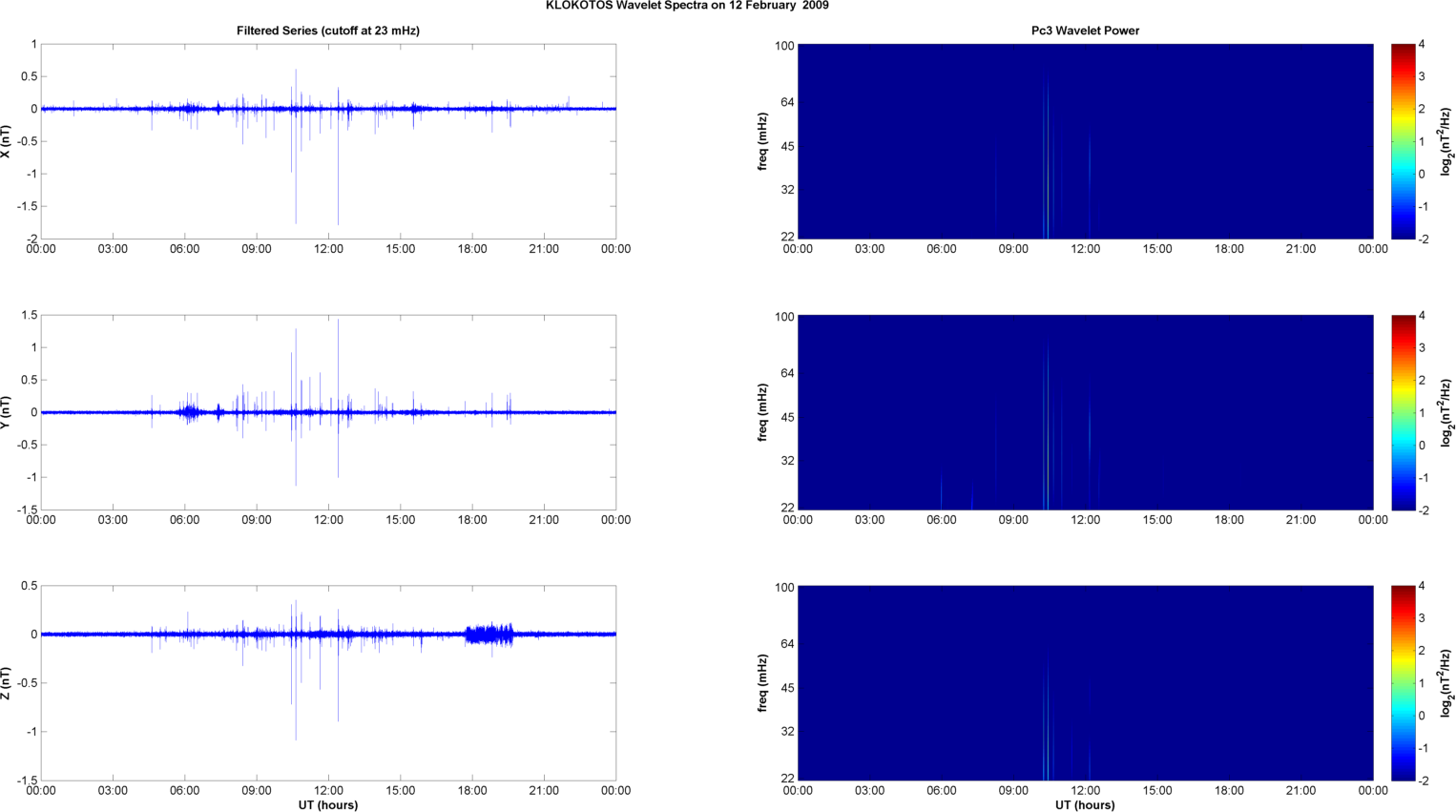
Task: Click the 12:00 tick label below X series
Action: tap(328, 249)
